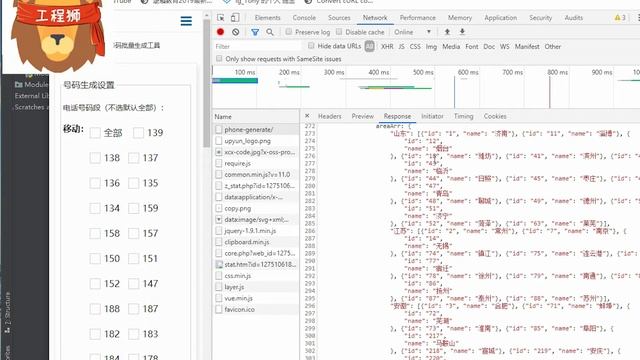Click the webpage vertical scrollbar thumb
Image resolution: width=640 pixels, height=360 pixels.
(x=207, y=84)
